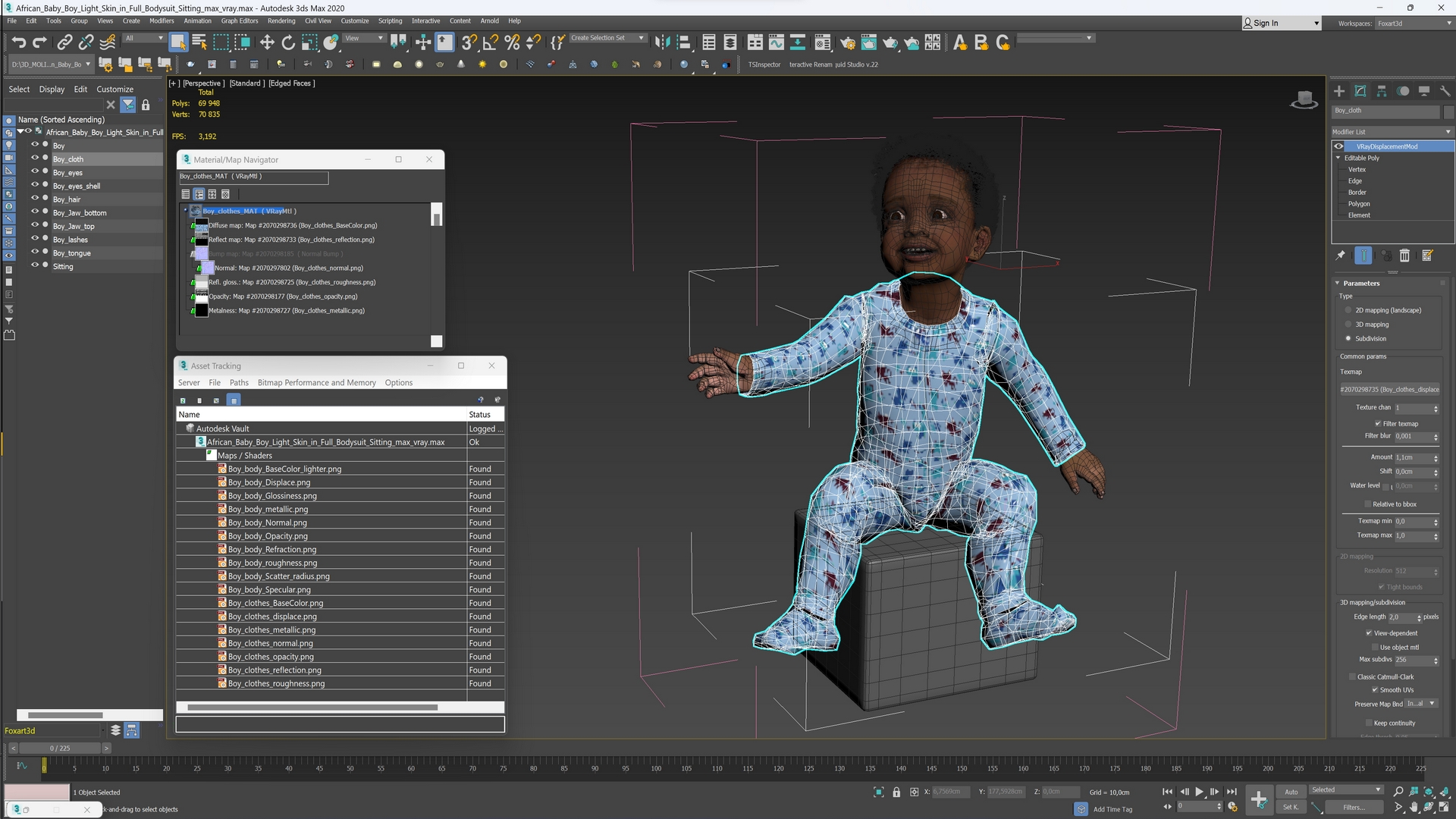The height and width of the screenshot is (819, 1456).
Task: Open the selection filter All dropdown
Action: click(x=144, y=38)
